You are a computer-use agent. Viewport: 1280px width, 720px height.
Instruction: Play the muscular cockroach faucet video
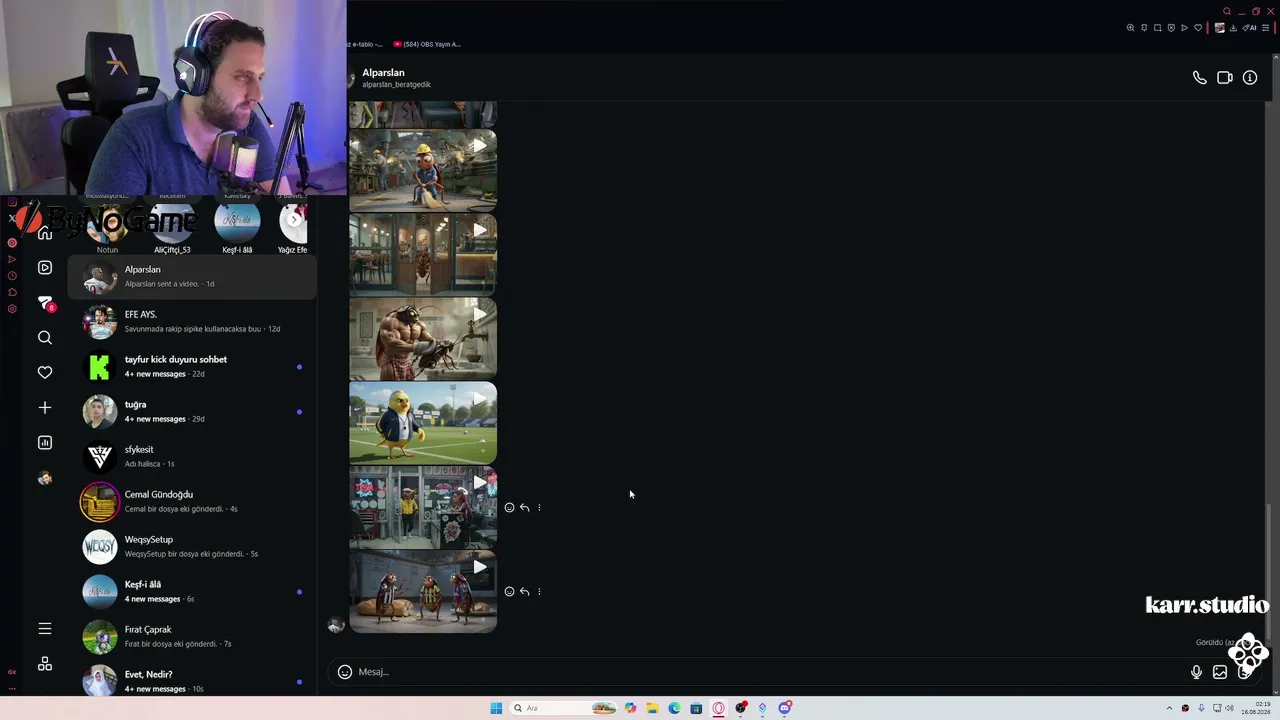click(423, 339)
